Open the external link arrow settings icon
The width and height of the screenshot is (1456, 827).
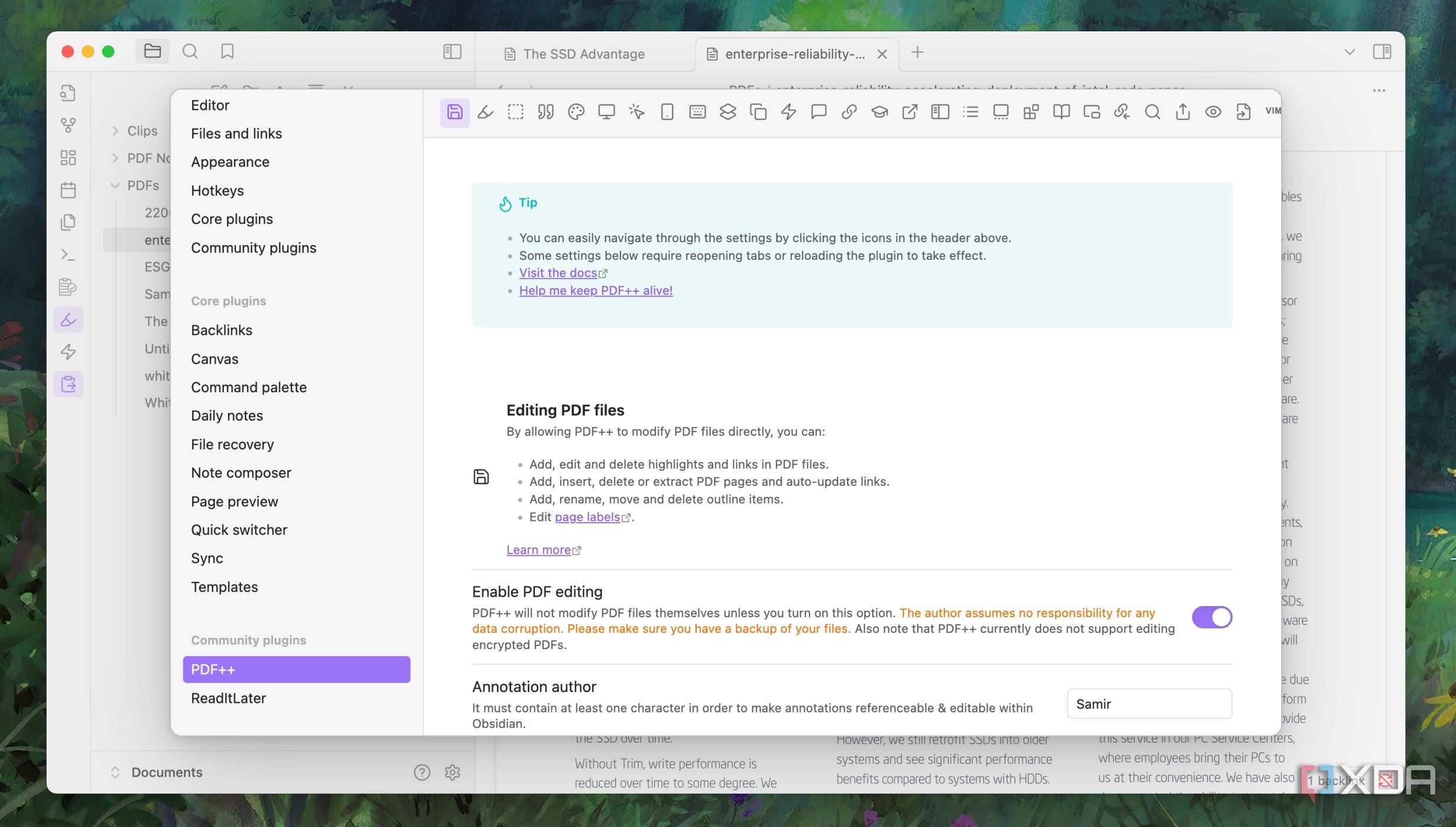910,112
